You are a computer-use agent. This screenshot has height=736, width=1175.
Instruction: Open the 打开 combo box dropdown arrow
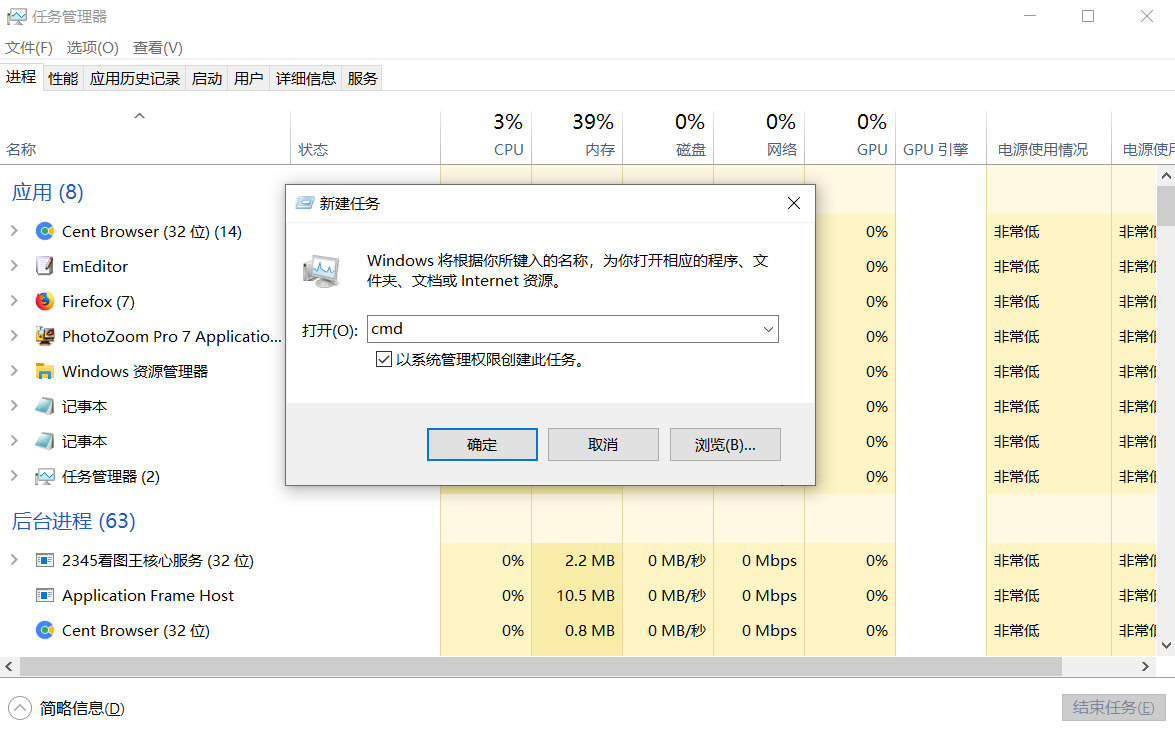click(x=768, y=328)
